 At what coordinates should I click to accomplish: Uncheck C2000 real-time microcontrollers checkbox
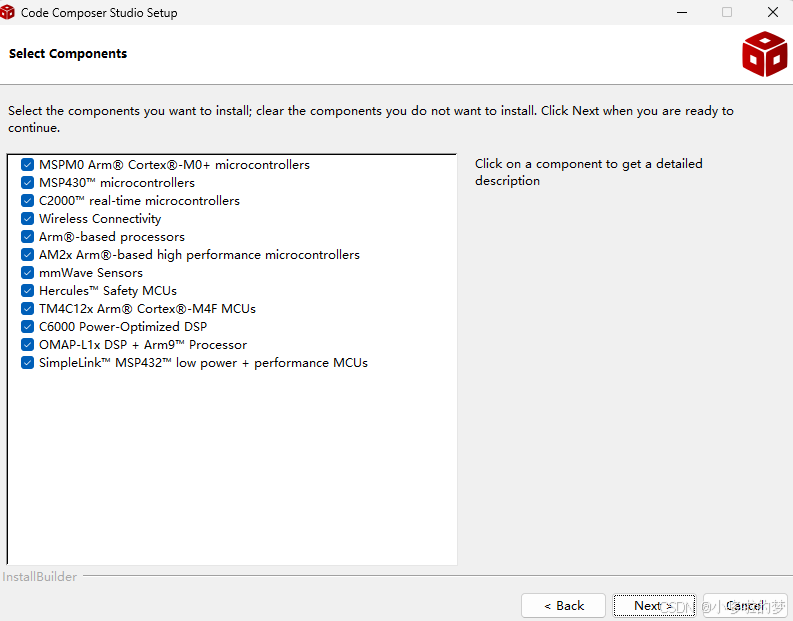point(27,201)
